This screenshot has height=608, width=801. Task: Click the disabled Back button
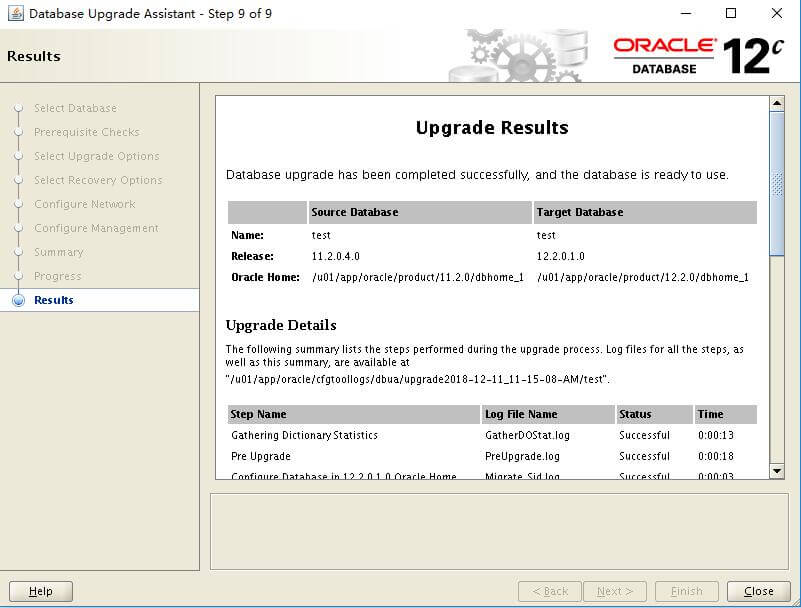pyautogui.click(x=550, y=591)
